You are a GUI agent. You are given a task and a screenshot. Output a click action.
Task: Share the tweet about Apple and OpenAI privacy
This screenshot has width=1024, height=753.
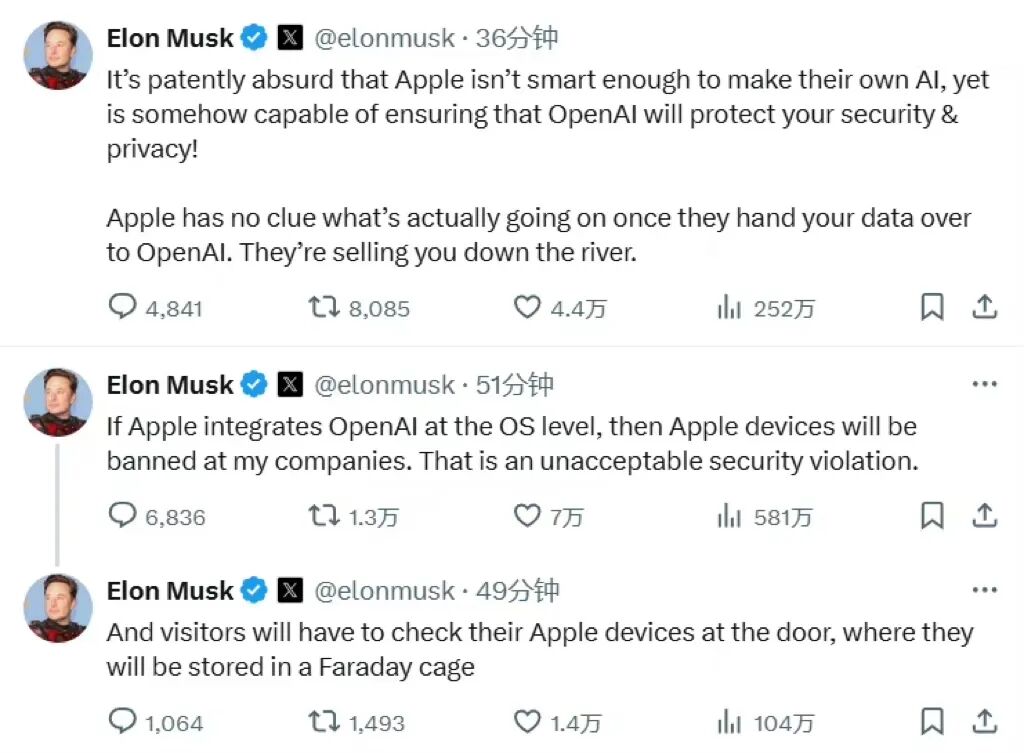click(x=985, y=307)
